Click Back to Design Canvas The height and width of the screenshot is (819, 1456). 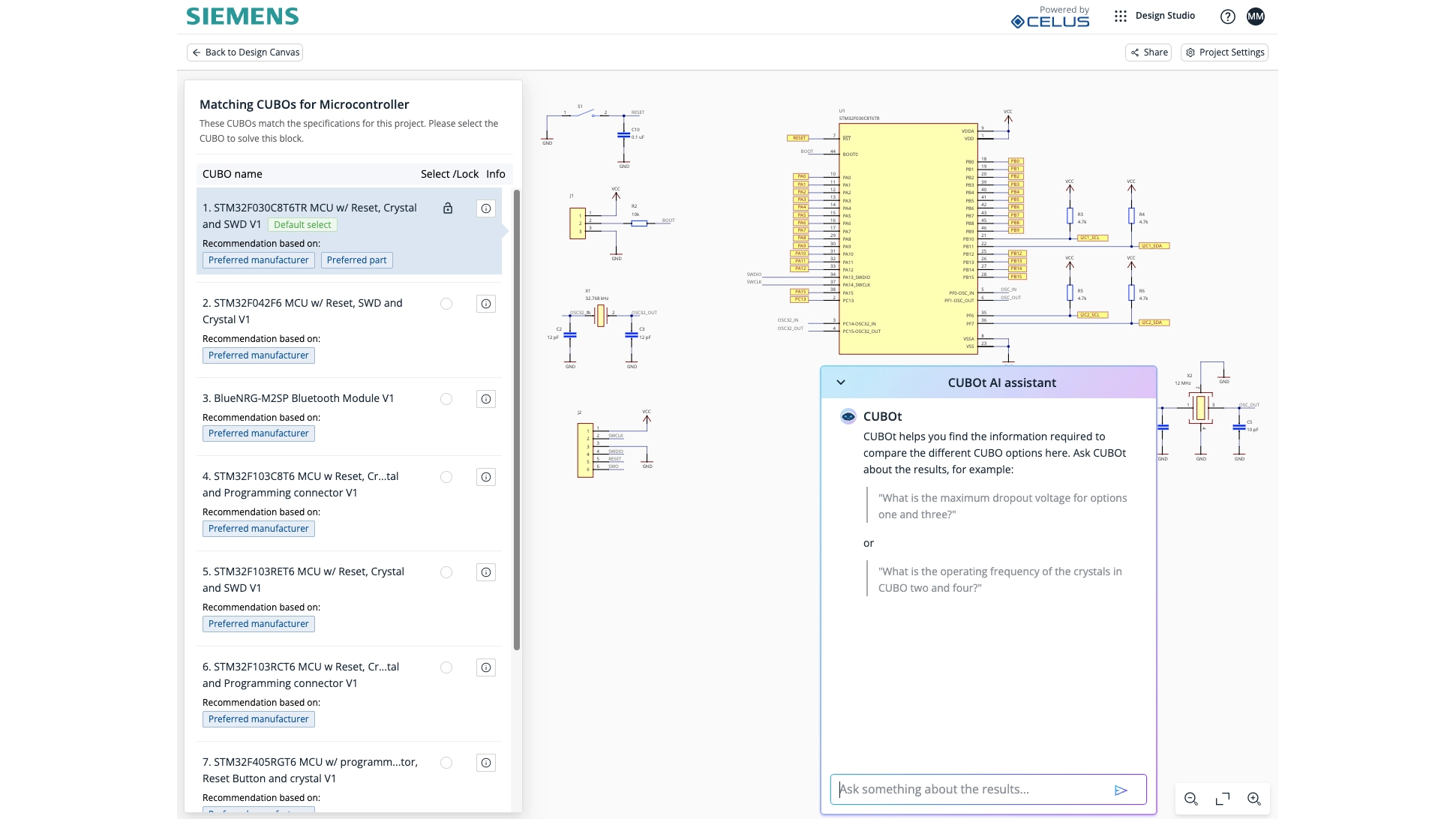(x=245, y=52)
